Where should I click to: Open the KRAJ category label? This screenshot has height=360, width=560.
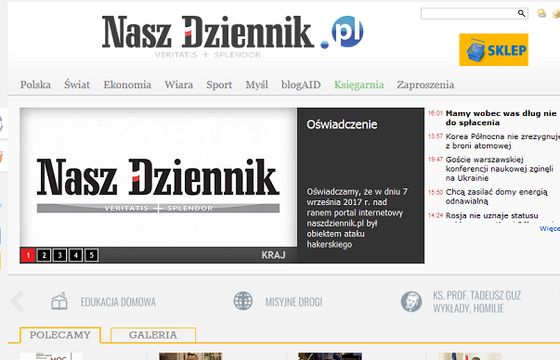(x=273, y=255)
